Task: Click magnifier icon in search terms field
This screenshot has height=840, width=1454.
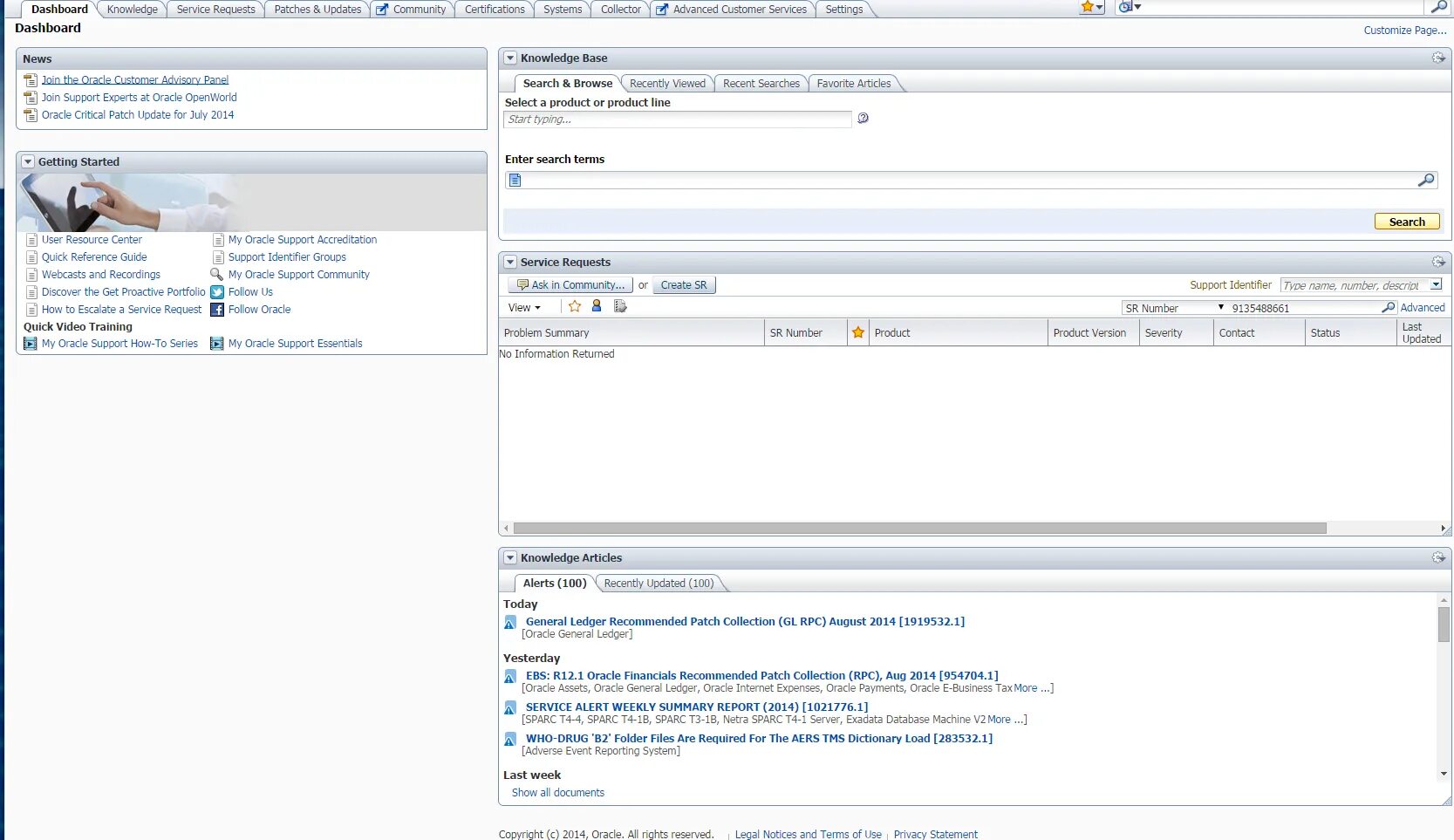Action: (1426, 181)
